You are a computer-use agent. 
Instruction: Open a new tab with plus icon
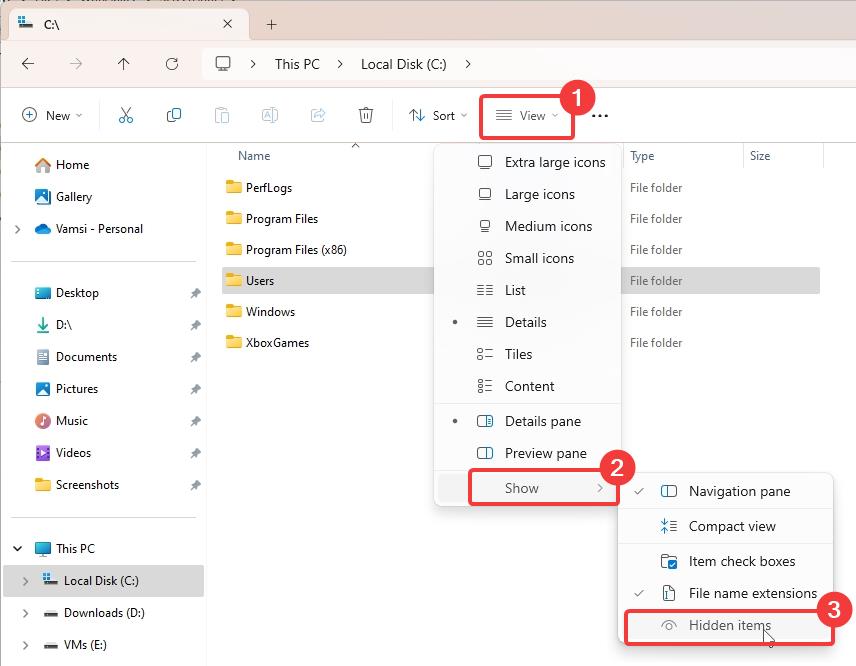[x=271, y=25]
